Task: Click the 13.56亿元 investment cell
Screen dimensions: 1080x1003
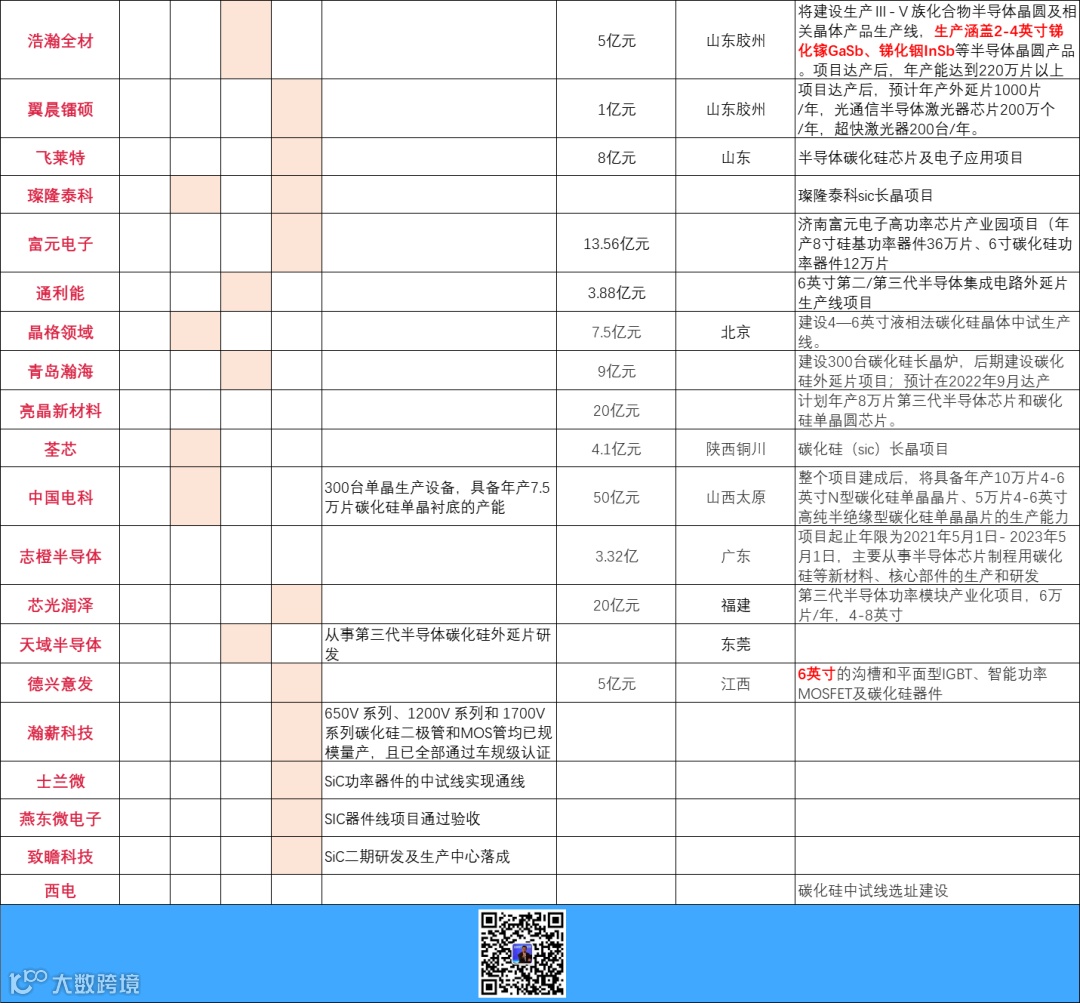Action: click(616, 243)
